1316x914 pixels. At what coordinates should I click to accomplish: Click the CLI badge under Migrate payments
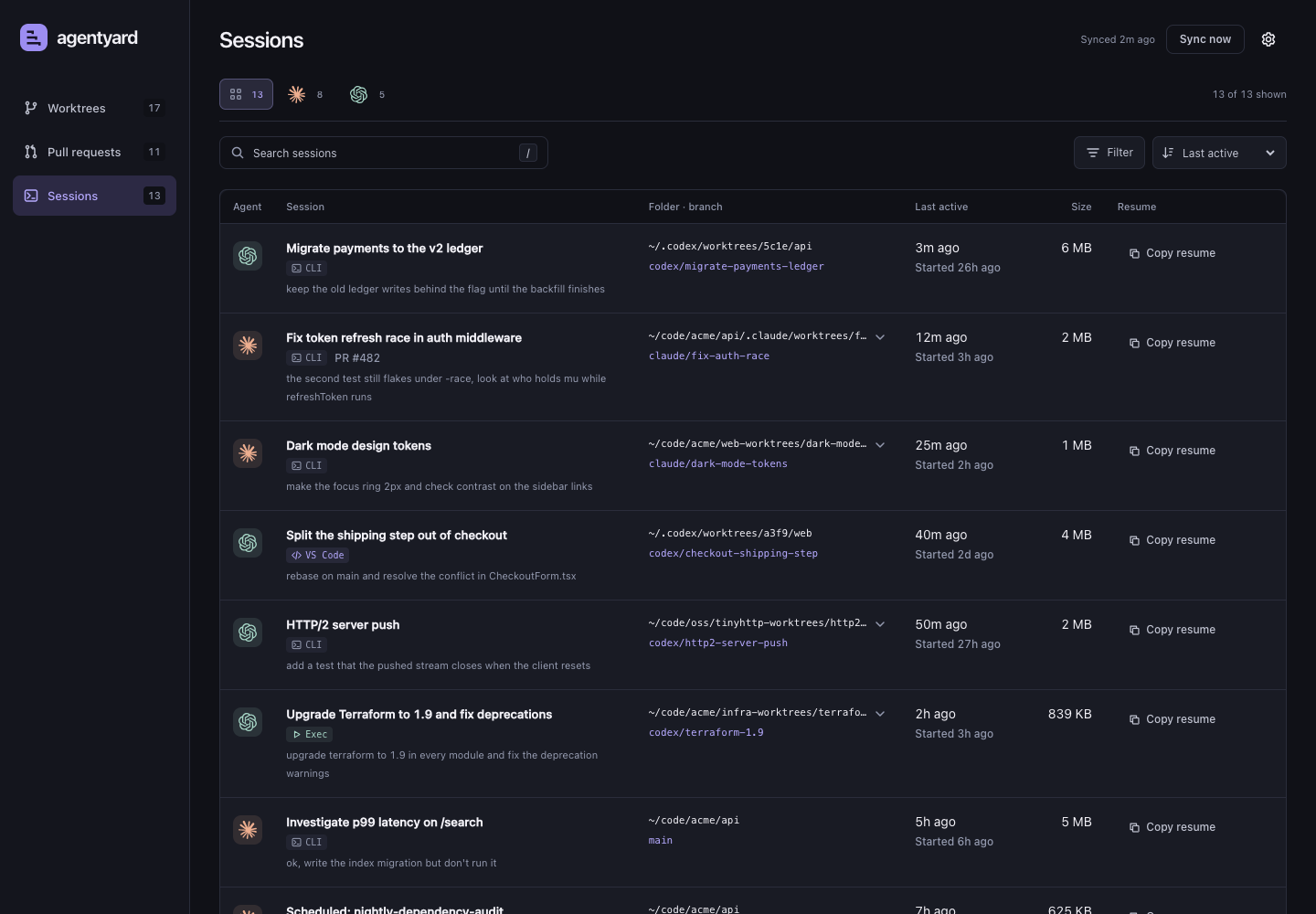(306, 268)
